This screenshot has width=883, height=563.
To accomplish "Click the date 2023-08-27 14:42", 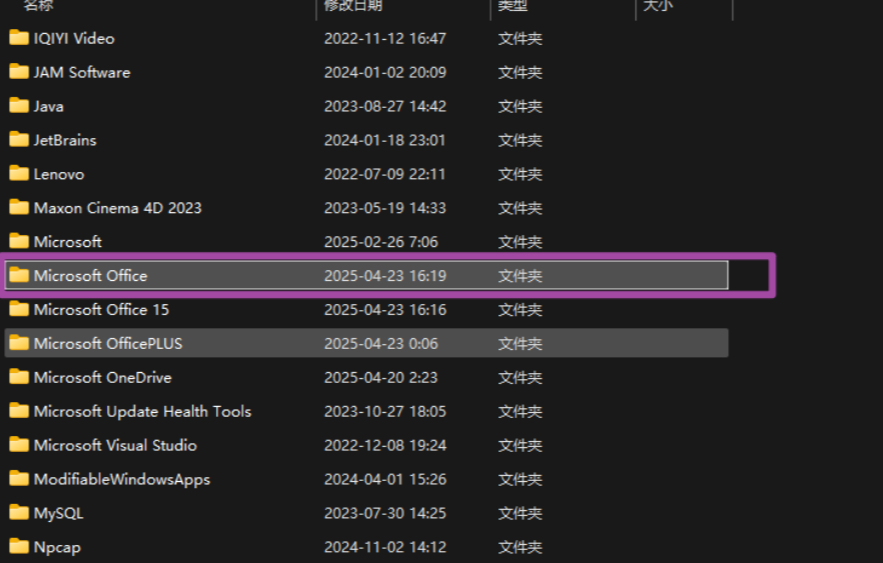I will point(385,106).
